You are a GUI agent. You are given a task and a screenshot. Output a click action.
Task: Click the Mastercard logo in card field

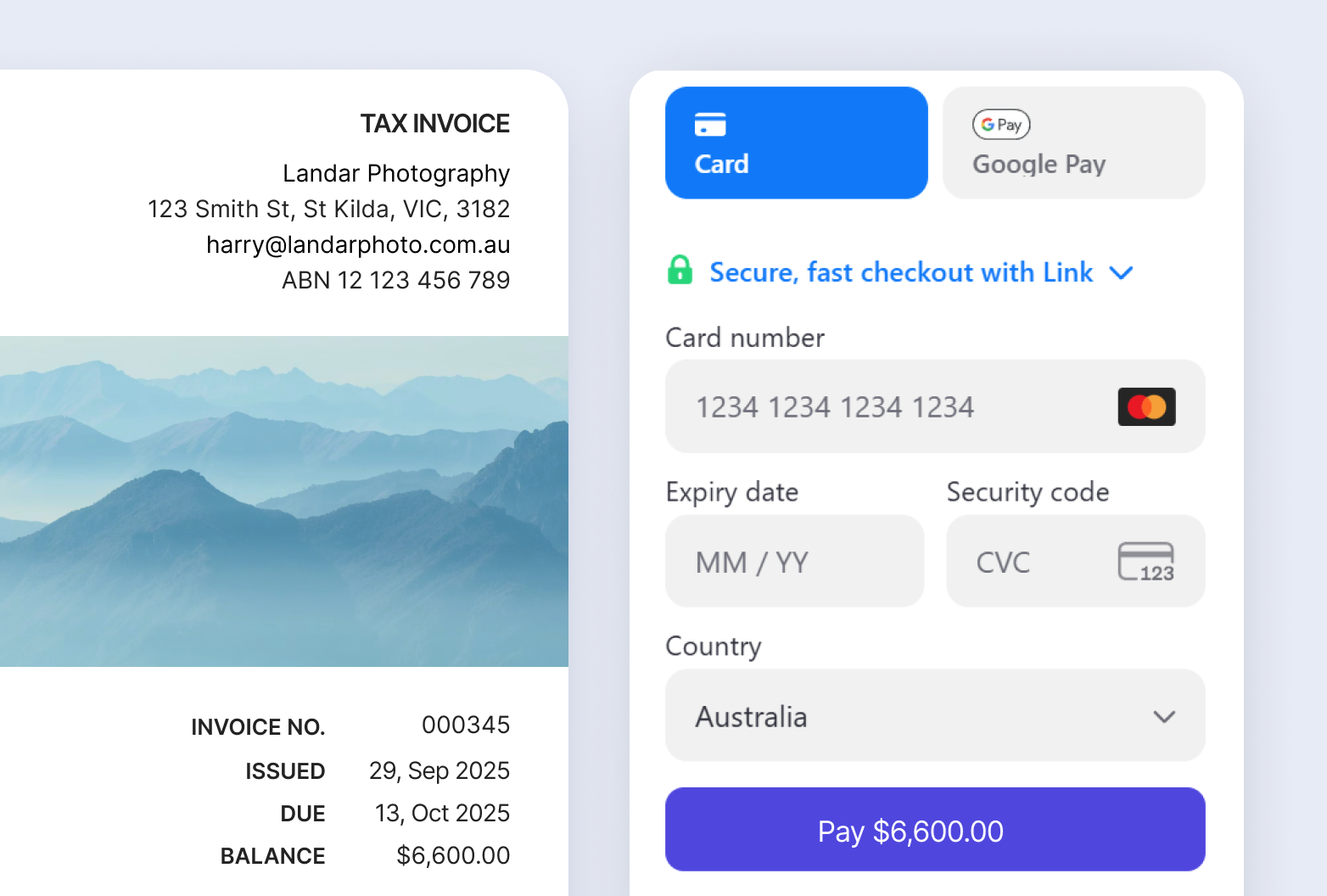click(x=1146, y=407)
